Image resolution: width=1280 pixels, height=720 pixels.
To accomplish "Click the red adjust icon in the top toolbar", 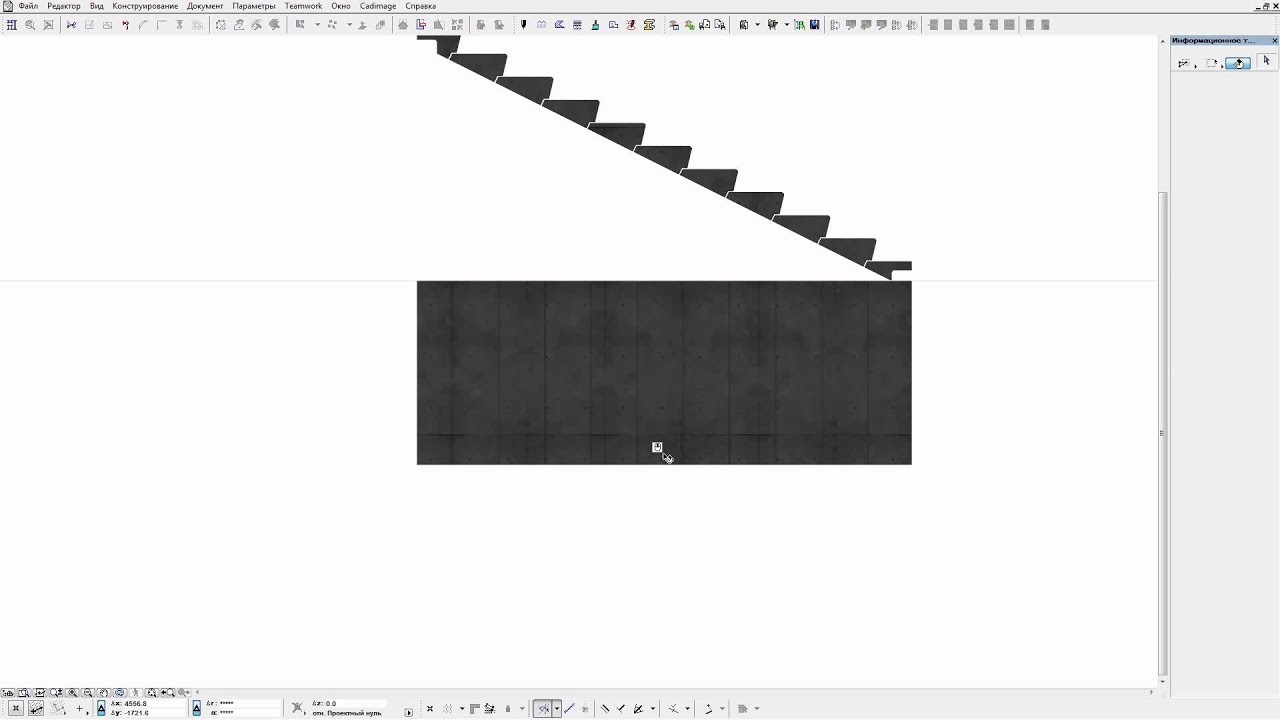I will 125,25.
